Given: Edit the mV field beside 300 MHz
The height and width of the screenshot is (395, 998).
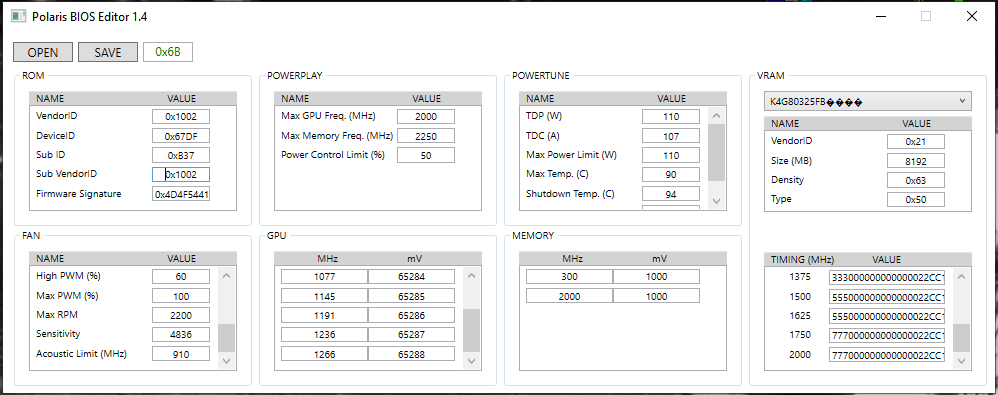Looking at the screenshot, I should [x=657, y=277].
